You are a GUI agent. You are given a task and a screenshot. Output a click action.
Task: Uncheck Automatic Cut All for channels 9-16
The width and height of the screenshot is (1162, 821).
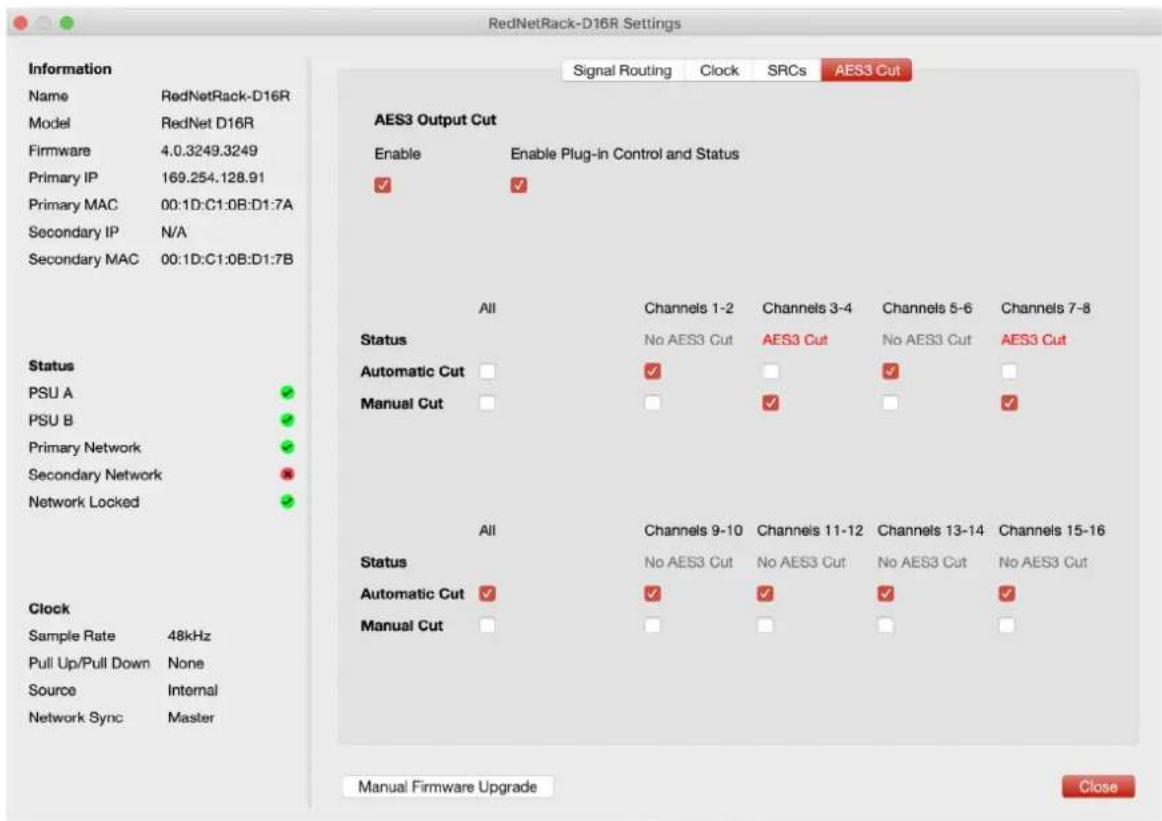coord(487,594)
